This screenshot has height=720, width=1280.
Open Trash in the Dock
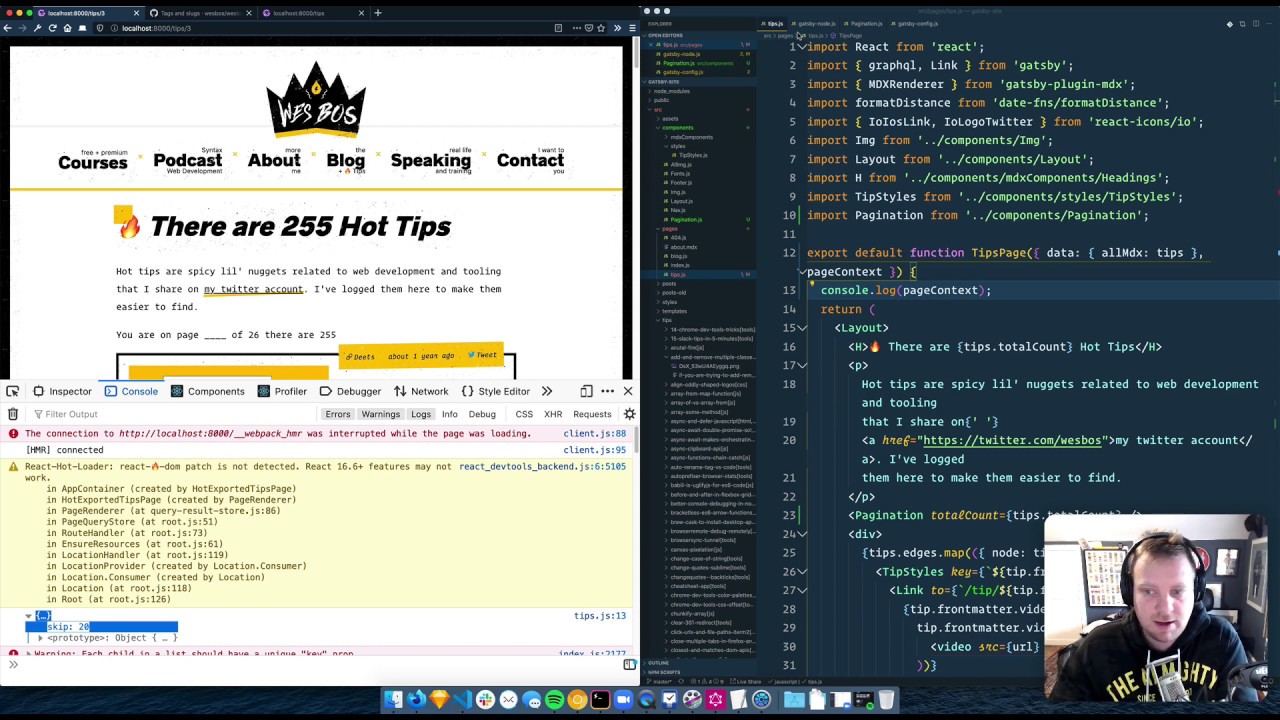[x=886, y=700]
